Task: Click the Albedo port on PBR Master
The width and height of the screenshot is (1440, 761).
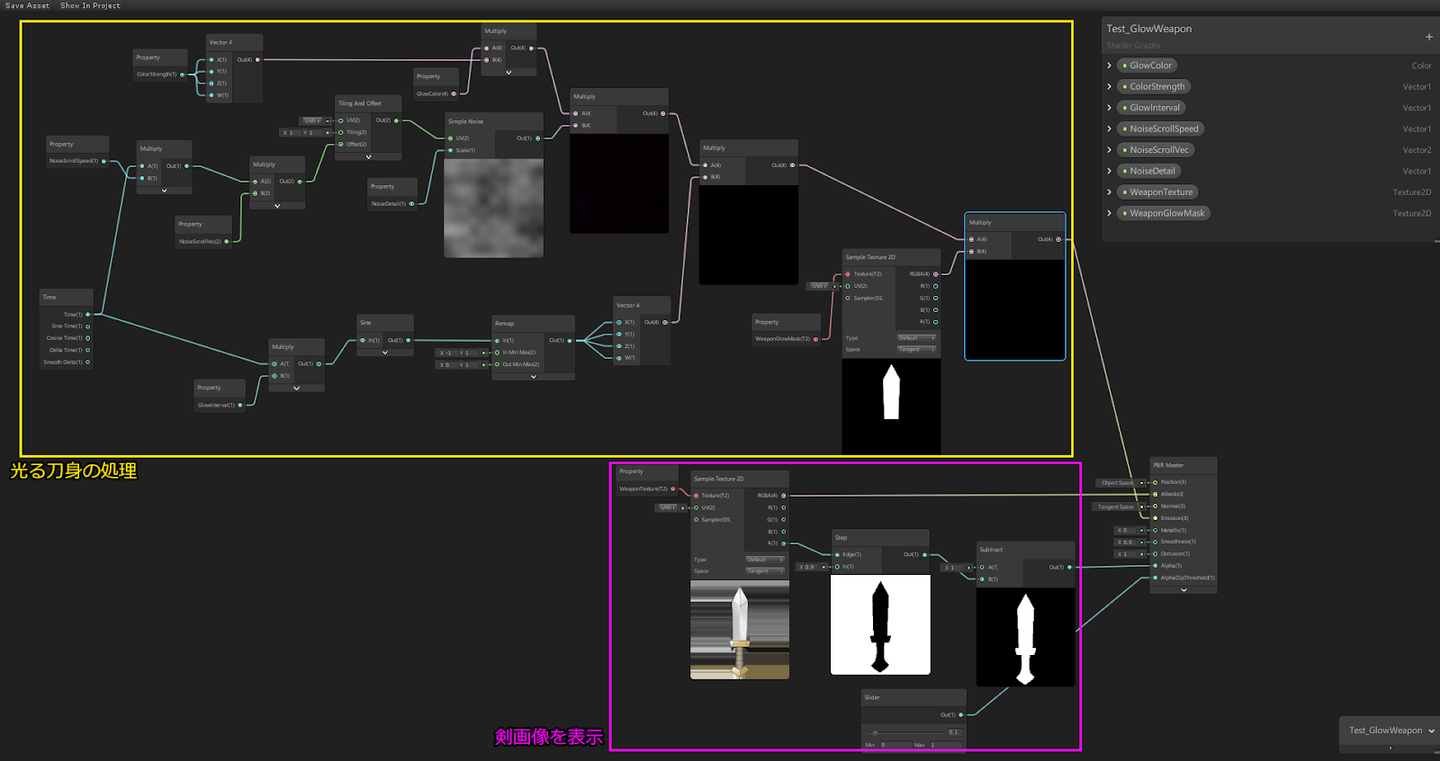Action: 1155,494
